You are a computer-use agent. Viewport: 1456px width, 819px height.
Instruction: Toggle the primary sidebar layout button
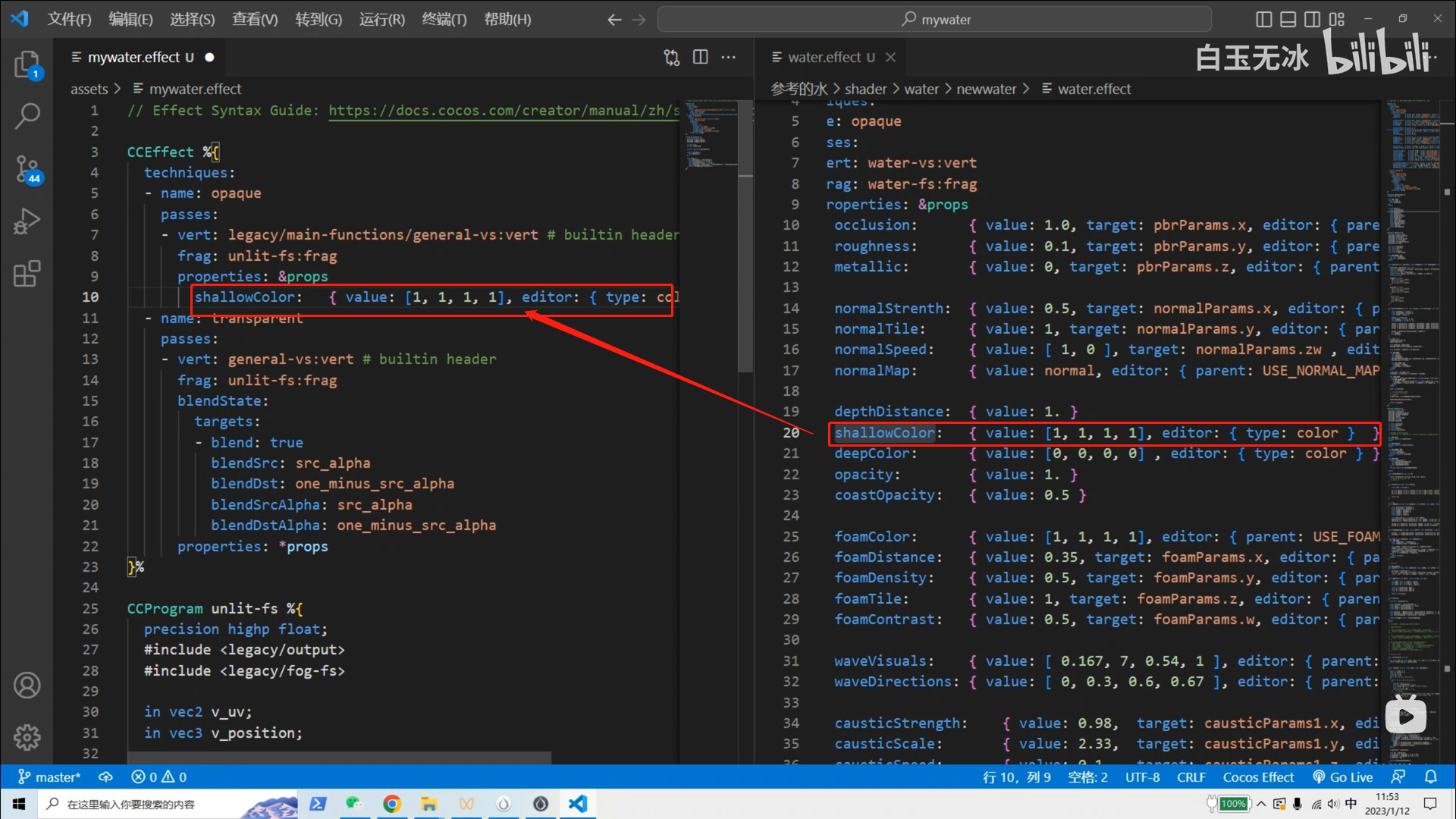pyautogui.click(x=1263, y=19)
